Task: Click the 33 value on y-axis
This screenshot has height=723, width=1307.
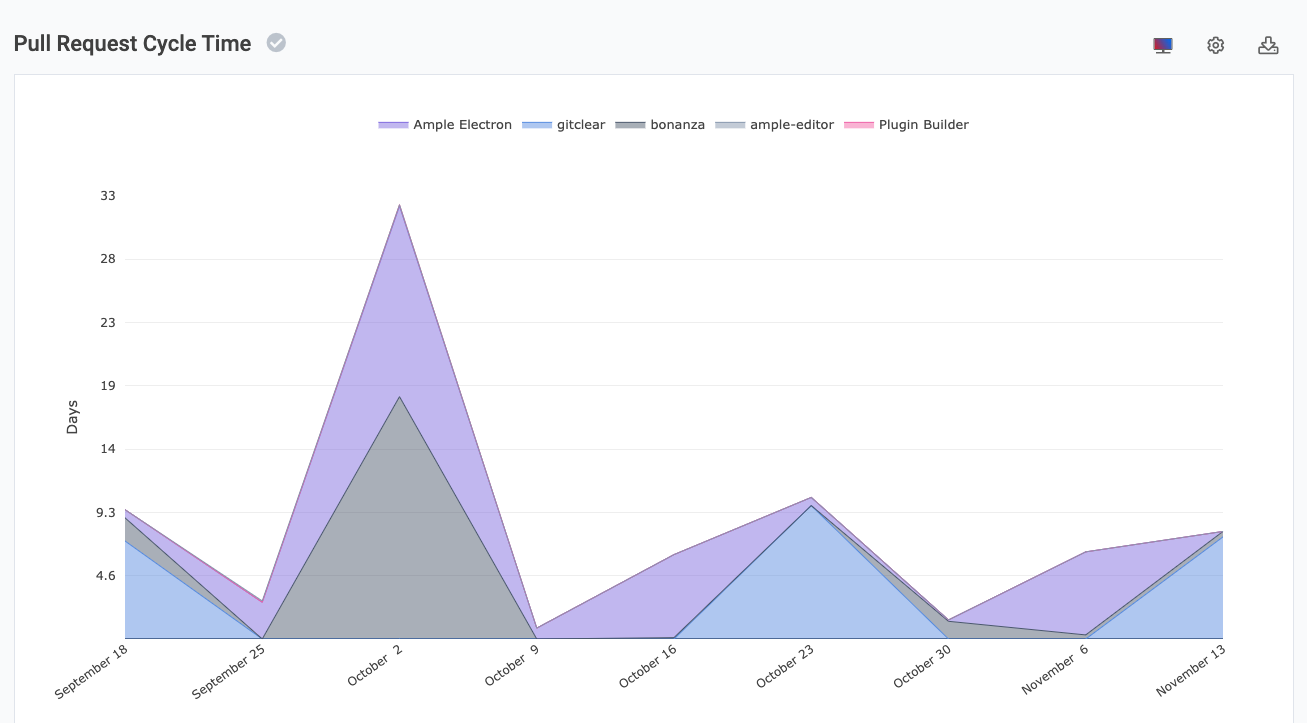Action: point(108,196)
